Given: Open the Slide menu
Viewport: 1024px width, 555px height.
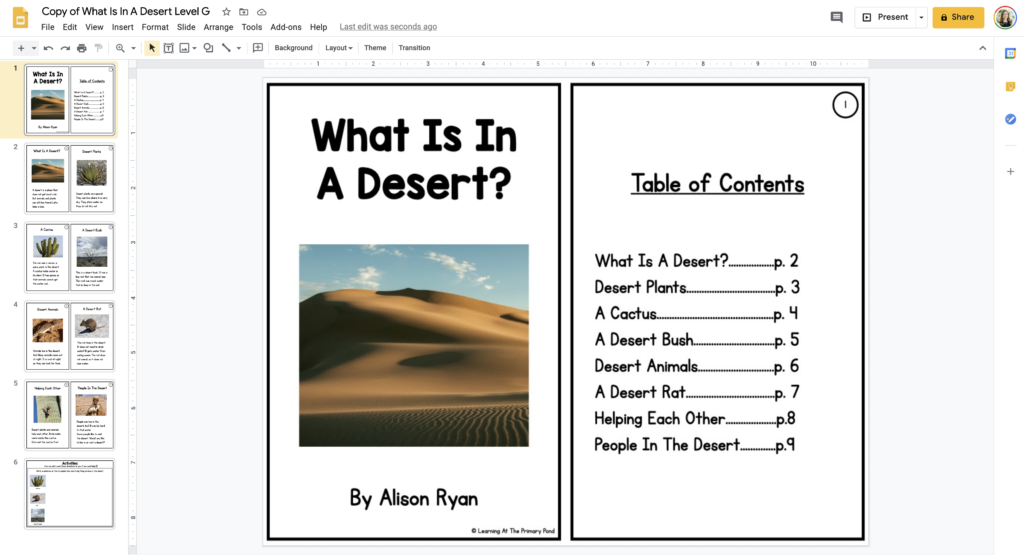Looking at the screenshot, I should [x=186, y=27].
